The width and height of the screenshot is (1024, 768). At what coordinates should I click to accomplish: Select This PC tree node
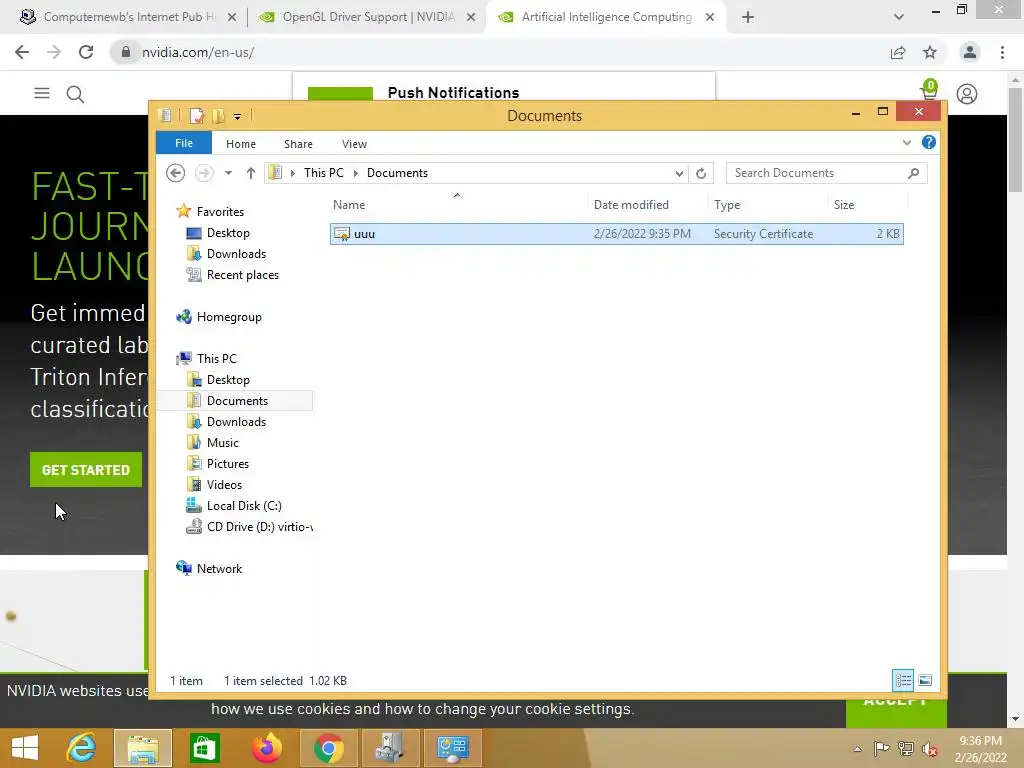click(x=216, y=359)
